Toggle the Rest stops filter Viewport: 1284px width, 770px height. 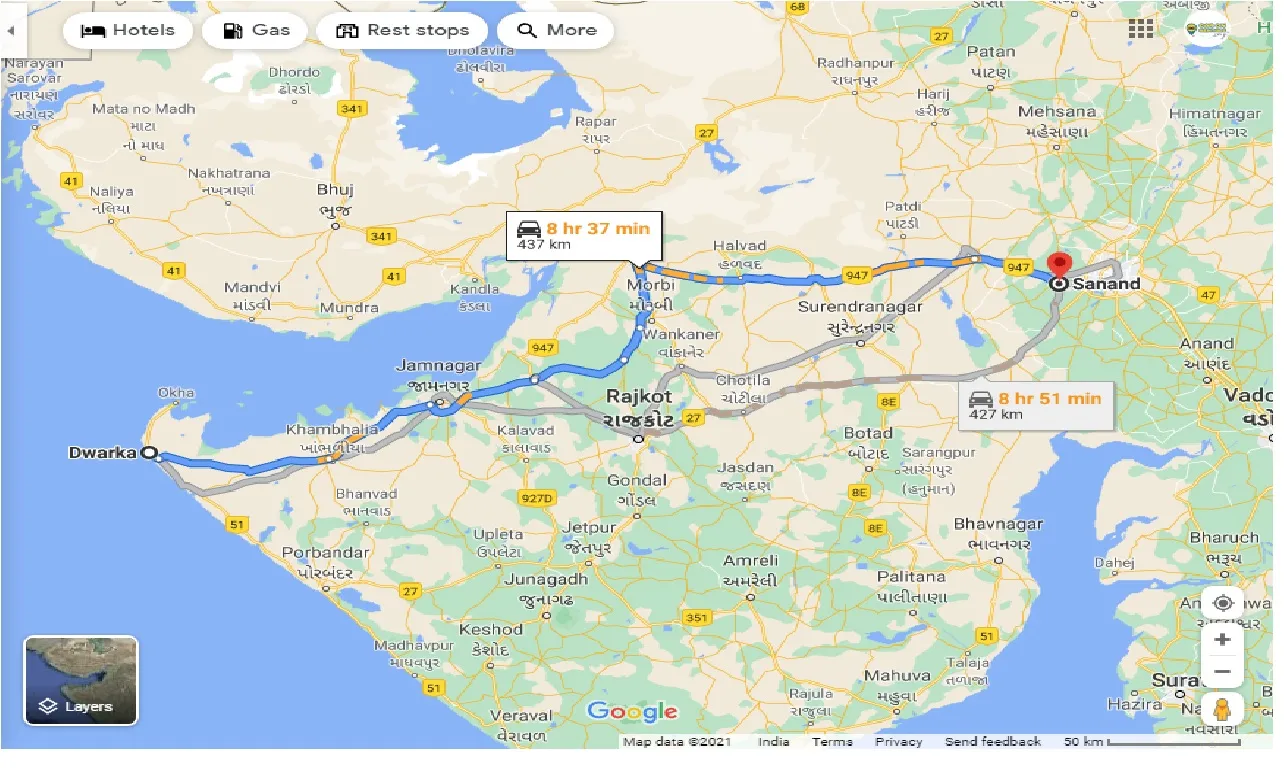402,30
